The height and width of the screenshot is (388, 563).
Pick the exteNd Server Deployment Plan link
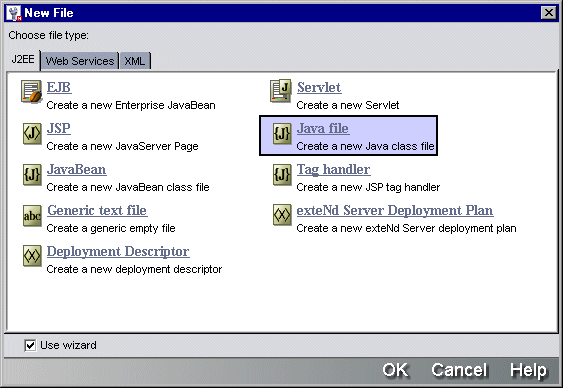coord(395,210)
